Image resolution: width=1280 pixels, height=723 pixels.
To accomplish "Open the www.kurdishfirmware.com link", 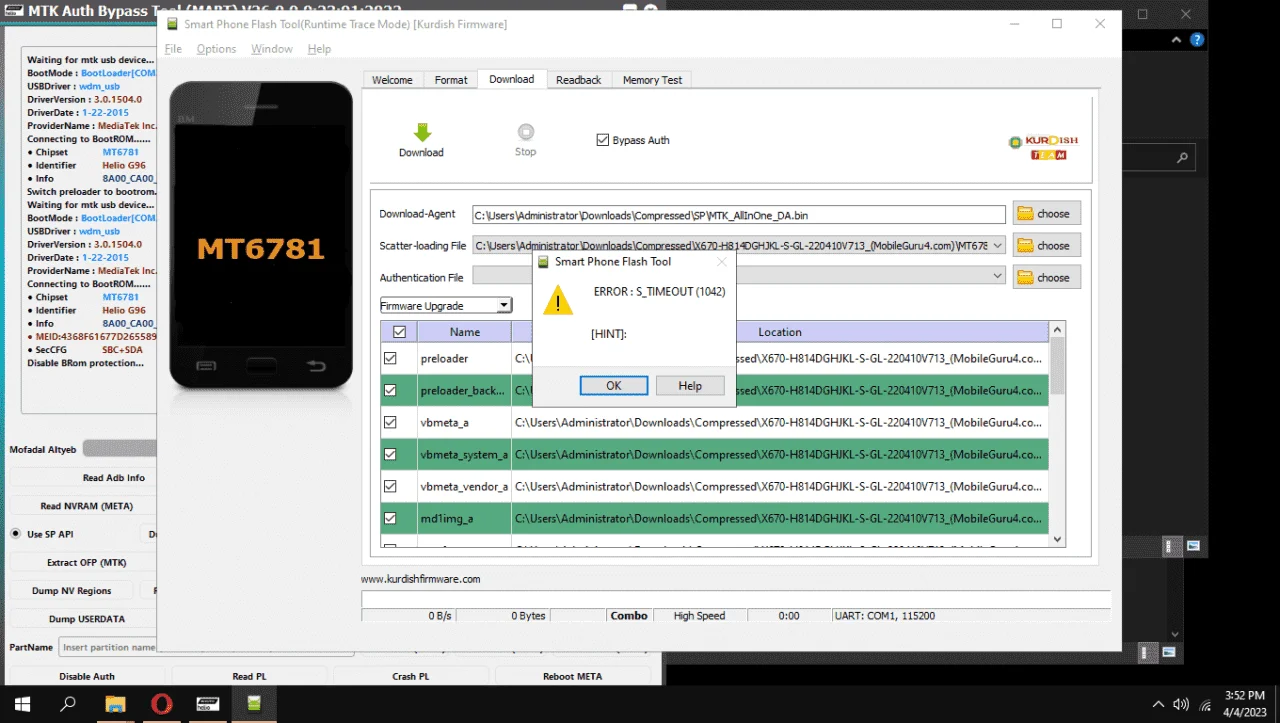I will point(420,579).
